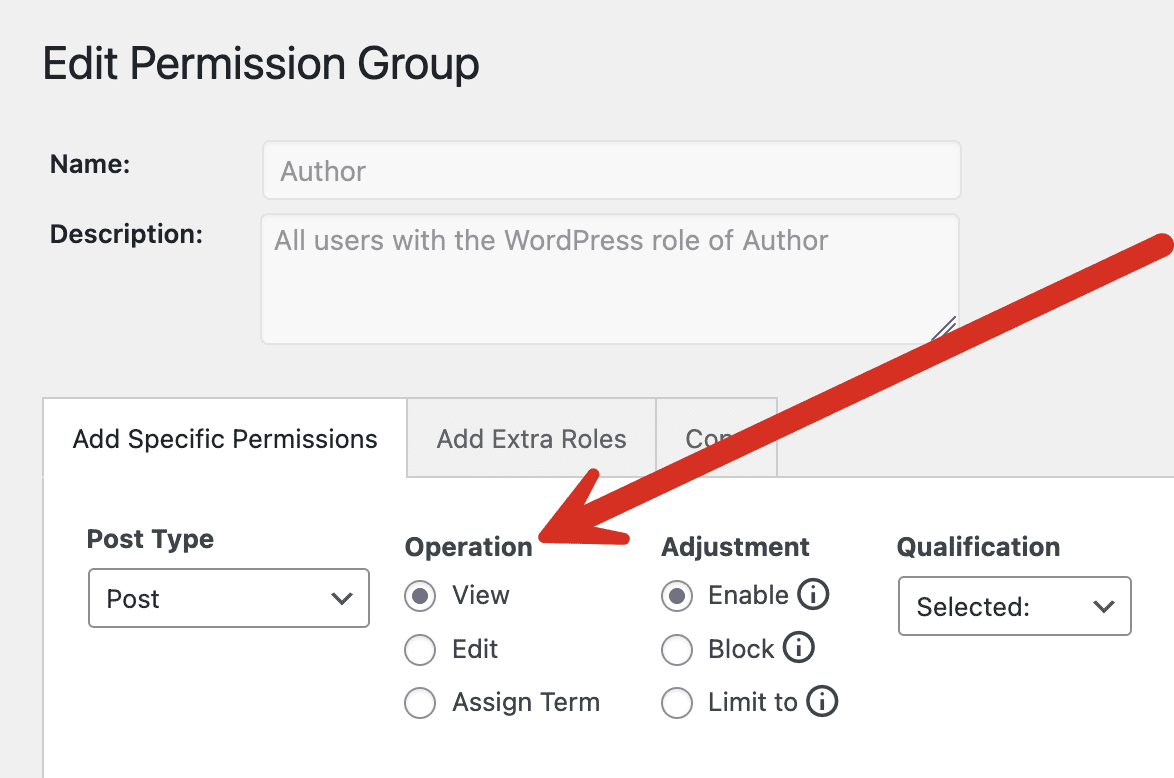Select the Block adjustment option
This screenshot has width=1174, height=778.
pyautogui.click(x=677, y=649)
